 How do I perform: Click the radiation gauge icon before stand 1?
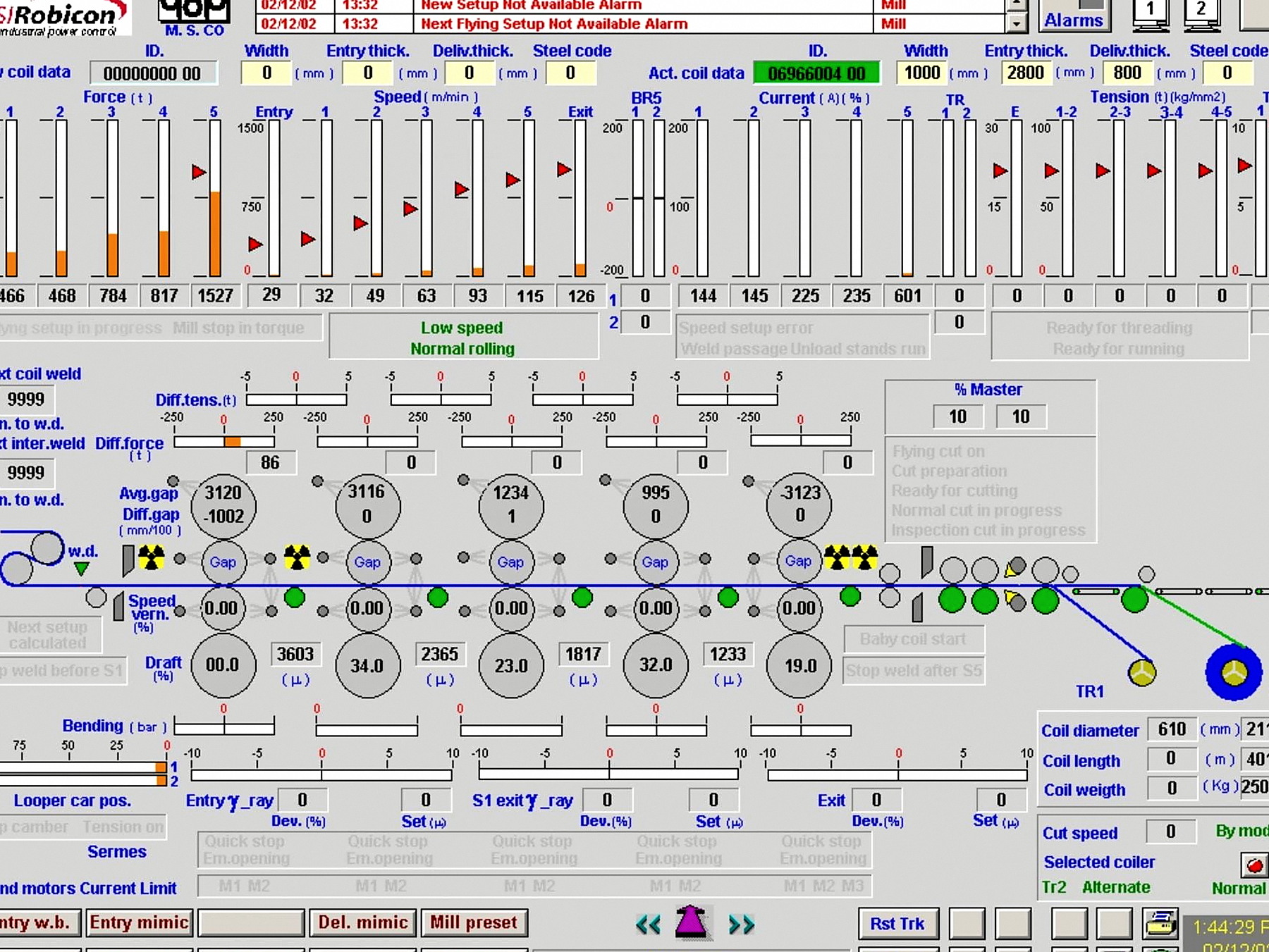[151, 557]
